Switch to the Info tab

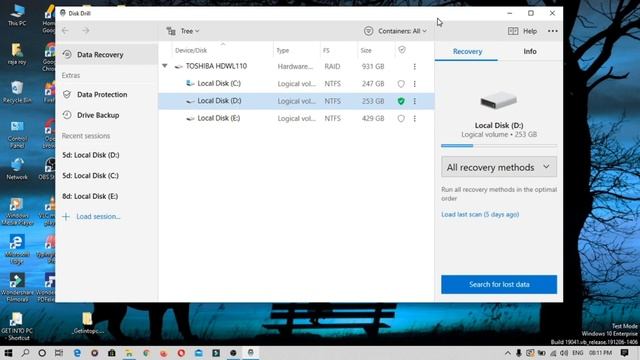coord(530,51)
